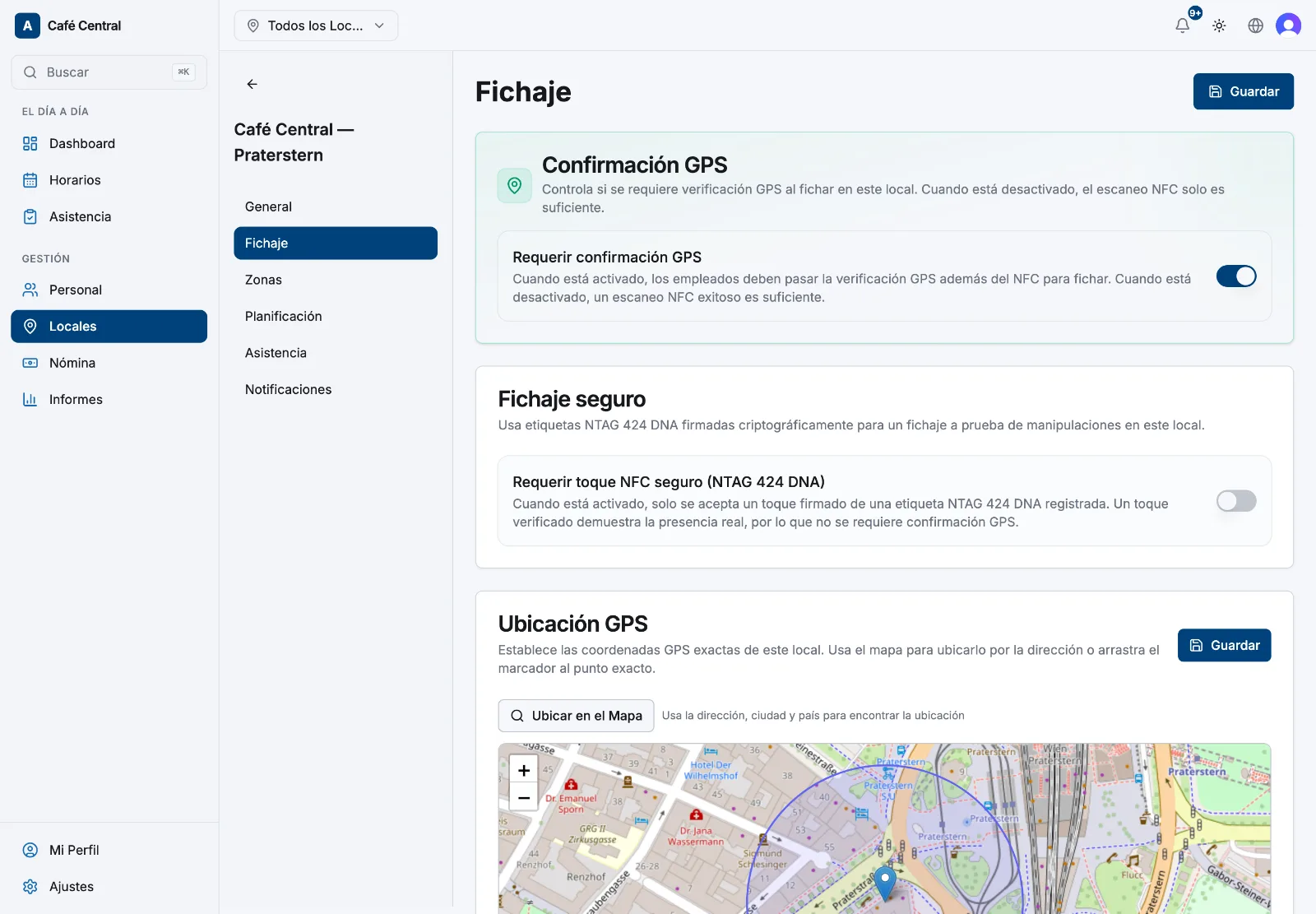This screenshot has width=1316, height=914.
Task: Open the user avatar menu
Action: (1288, 26)
